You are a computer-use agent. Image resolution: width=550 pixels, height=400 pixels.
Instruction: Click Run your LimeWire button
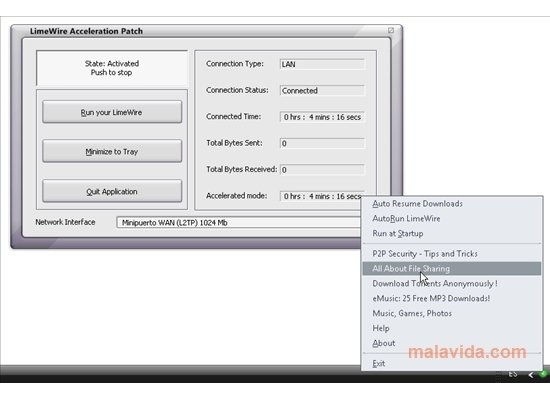point(112,112)
